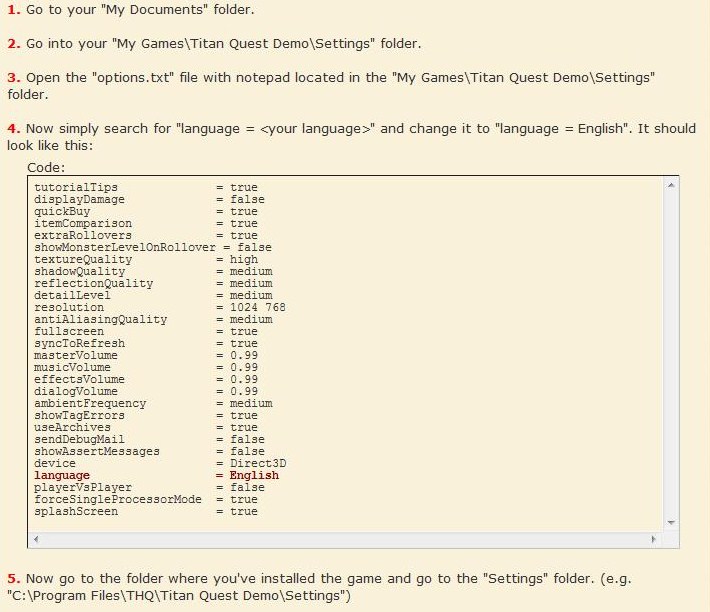Image resolution: width=710 pixels, height=612 pixels.
Task: Click the 'displayDamage' setting line
Action: 149,200
